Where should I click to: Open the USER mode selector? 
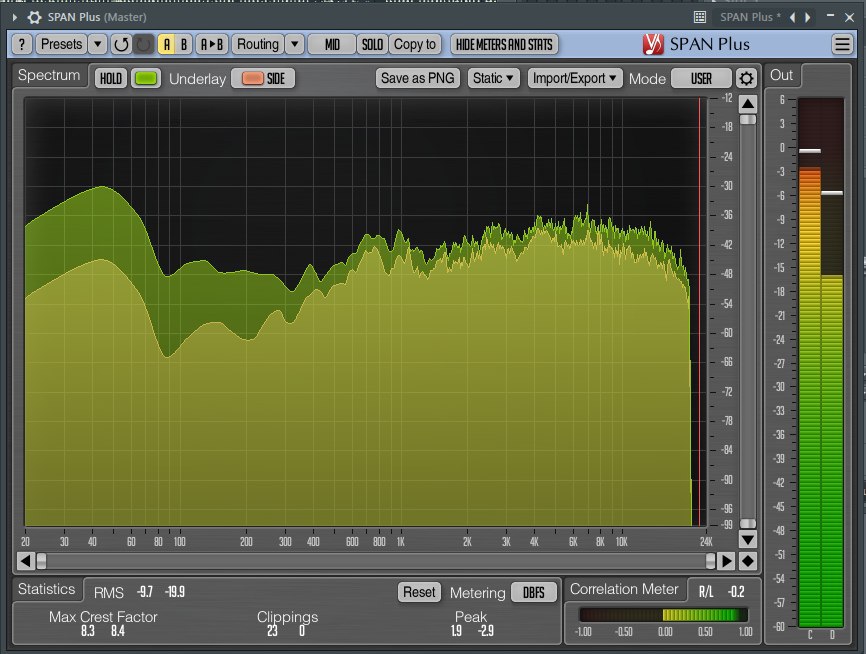point(701,78)
